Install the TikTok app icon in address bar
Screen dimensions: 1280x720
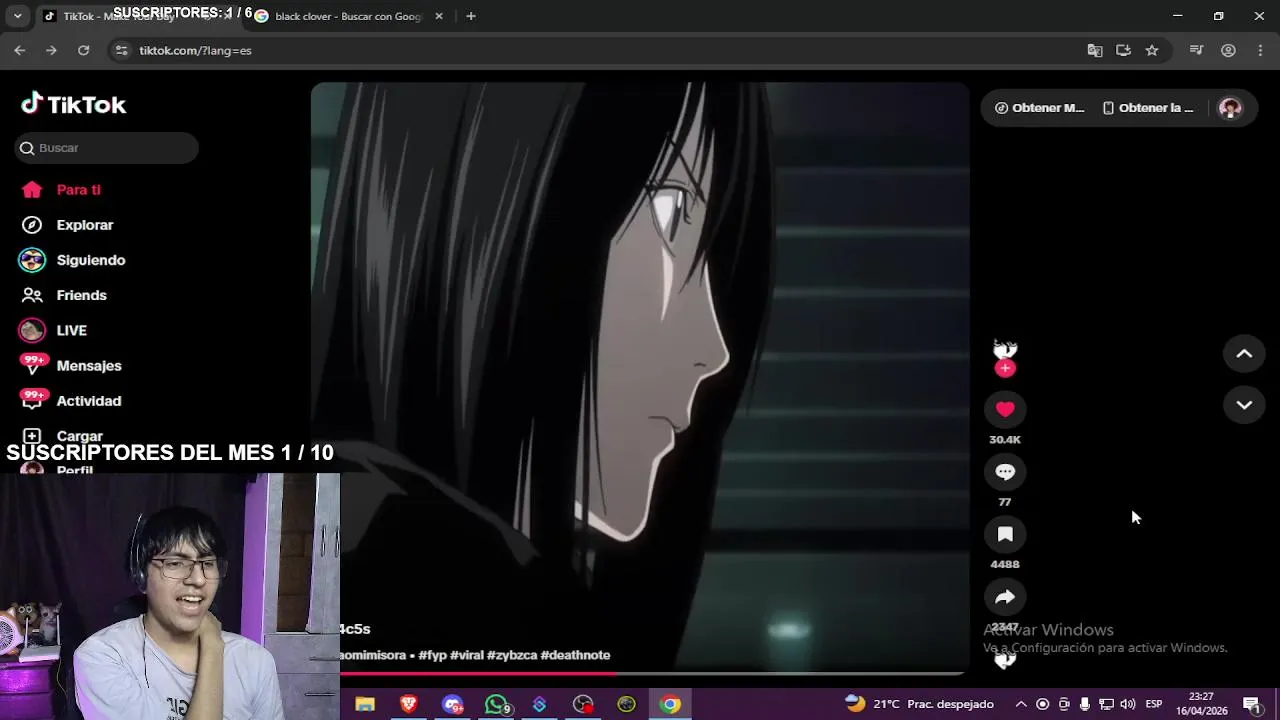[1123, 50]
